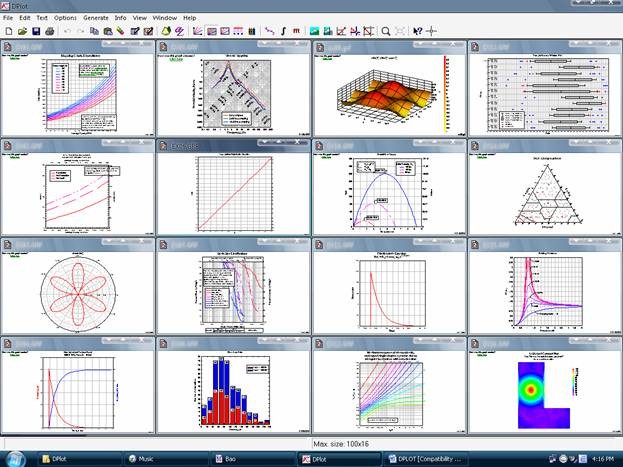
Task: Click the crosshair cursor toolbar icon
Action: coord(431,31)
